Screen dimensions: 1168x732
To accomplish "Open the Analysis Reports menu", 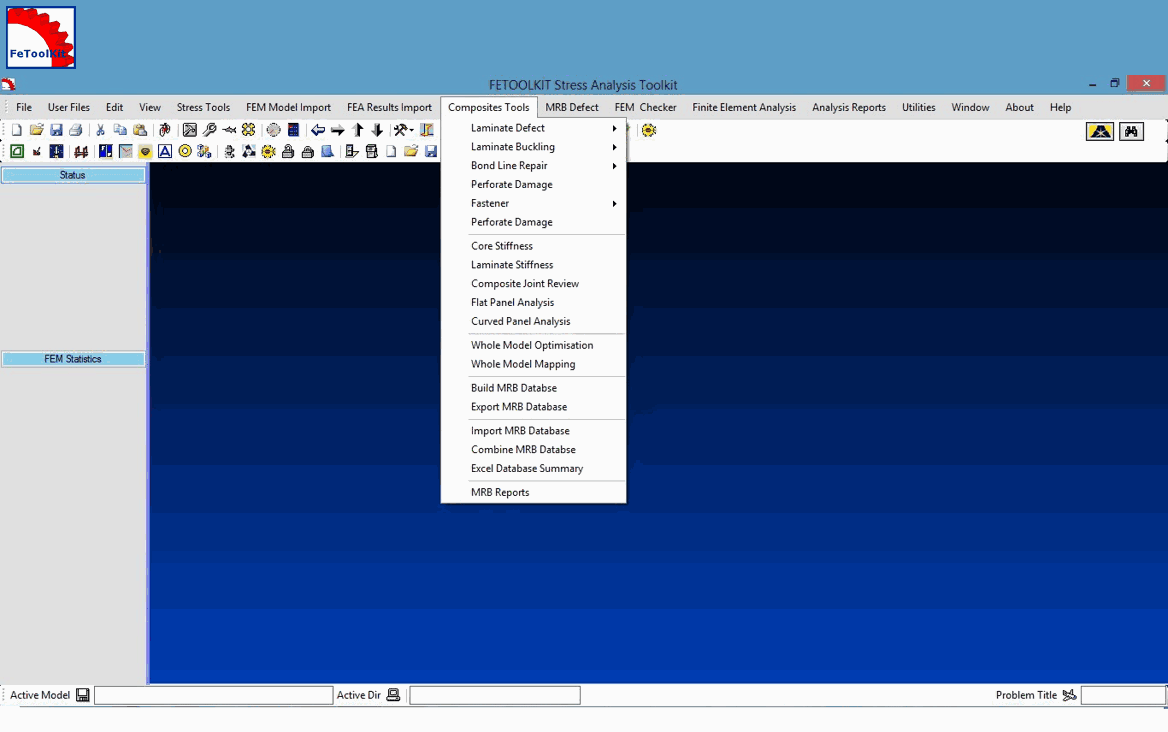I will click(848, 107).
